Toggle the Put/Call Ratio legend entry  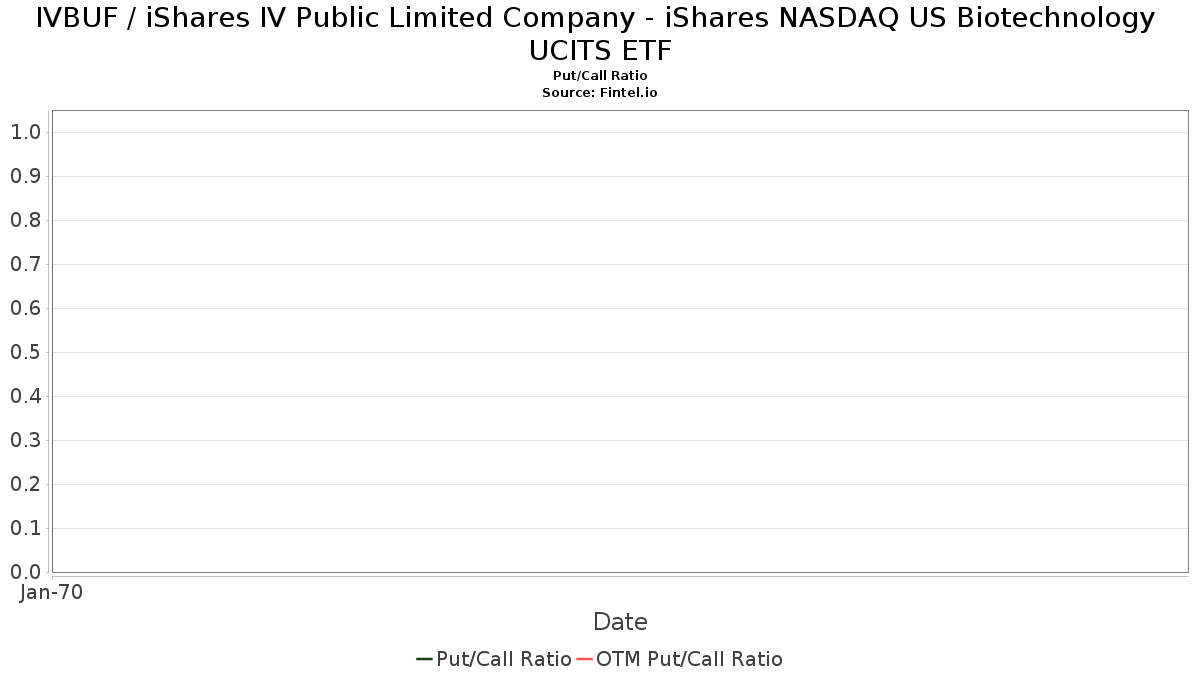503,659
